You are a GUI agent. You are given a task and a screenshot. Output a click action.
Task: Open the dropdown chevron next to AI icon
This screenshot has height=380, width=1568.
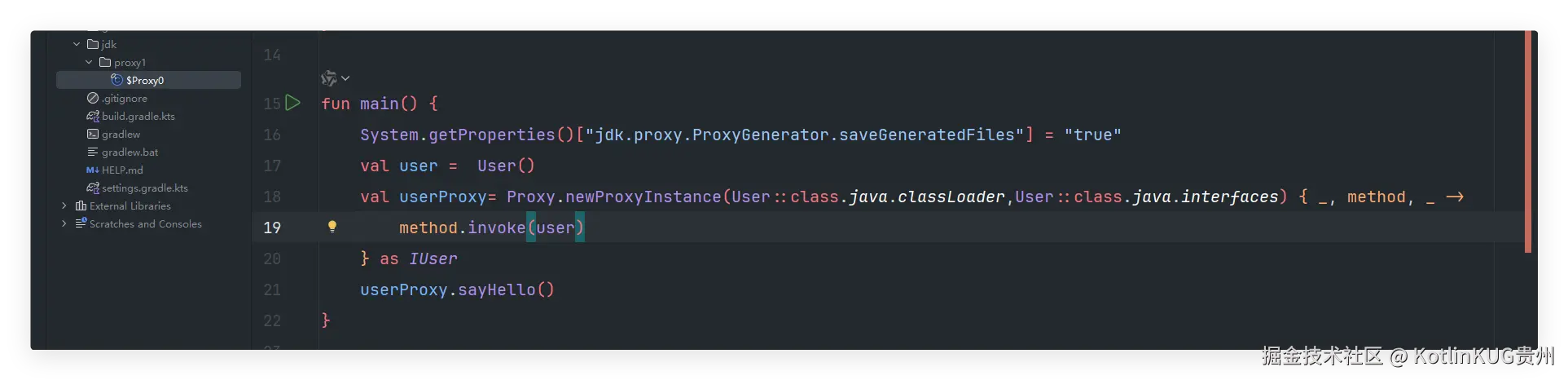[x=345, y=78]
